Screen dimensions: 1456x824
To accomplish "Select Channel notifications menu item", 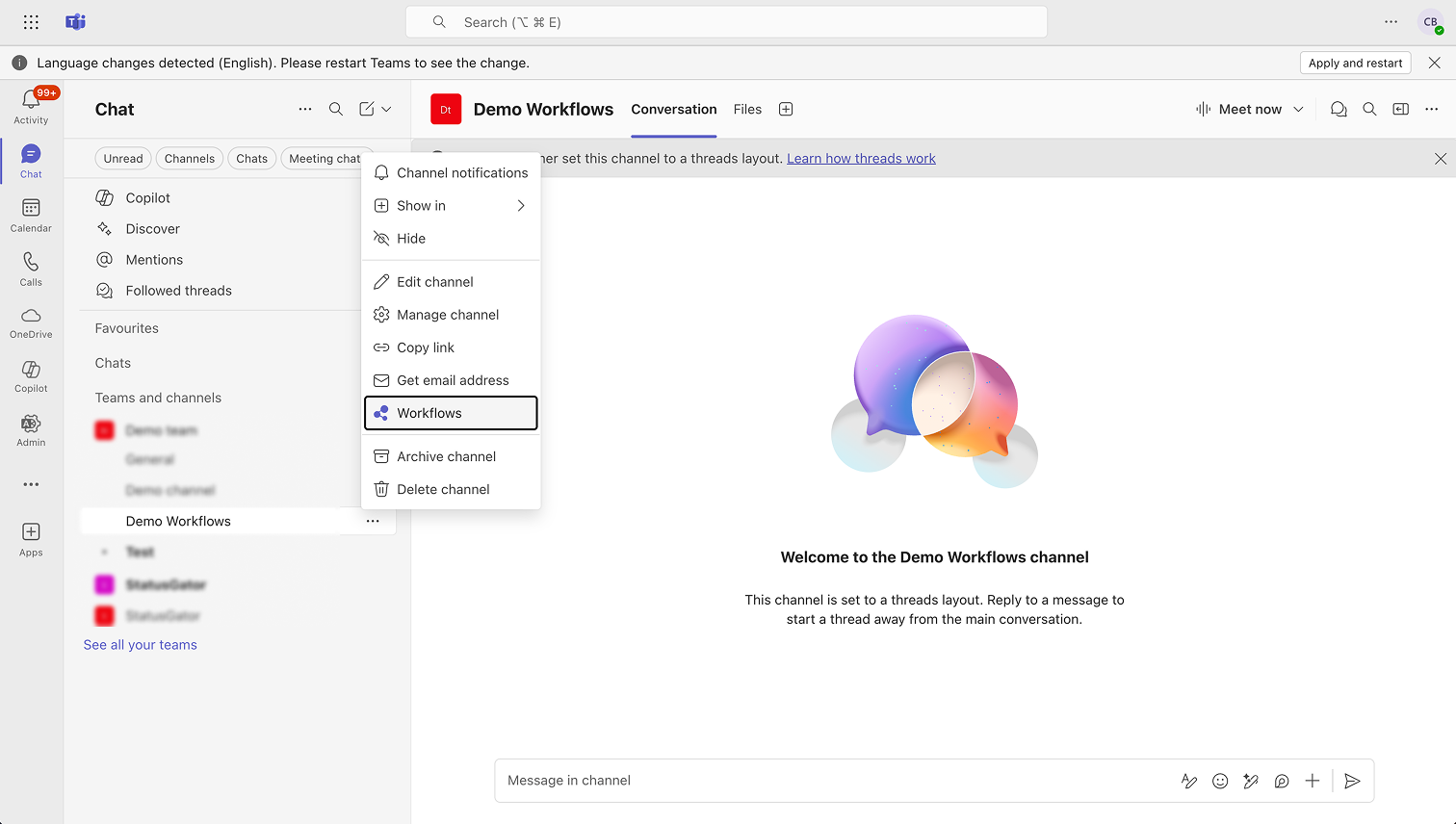I will click(x=451, y=173).
